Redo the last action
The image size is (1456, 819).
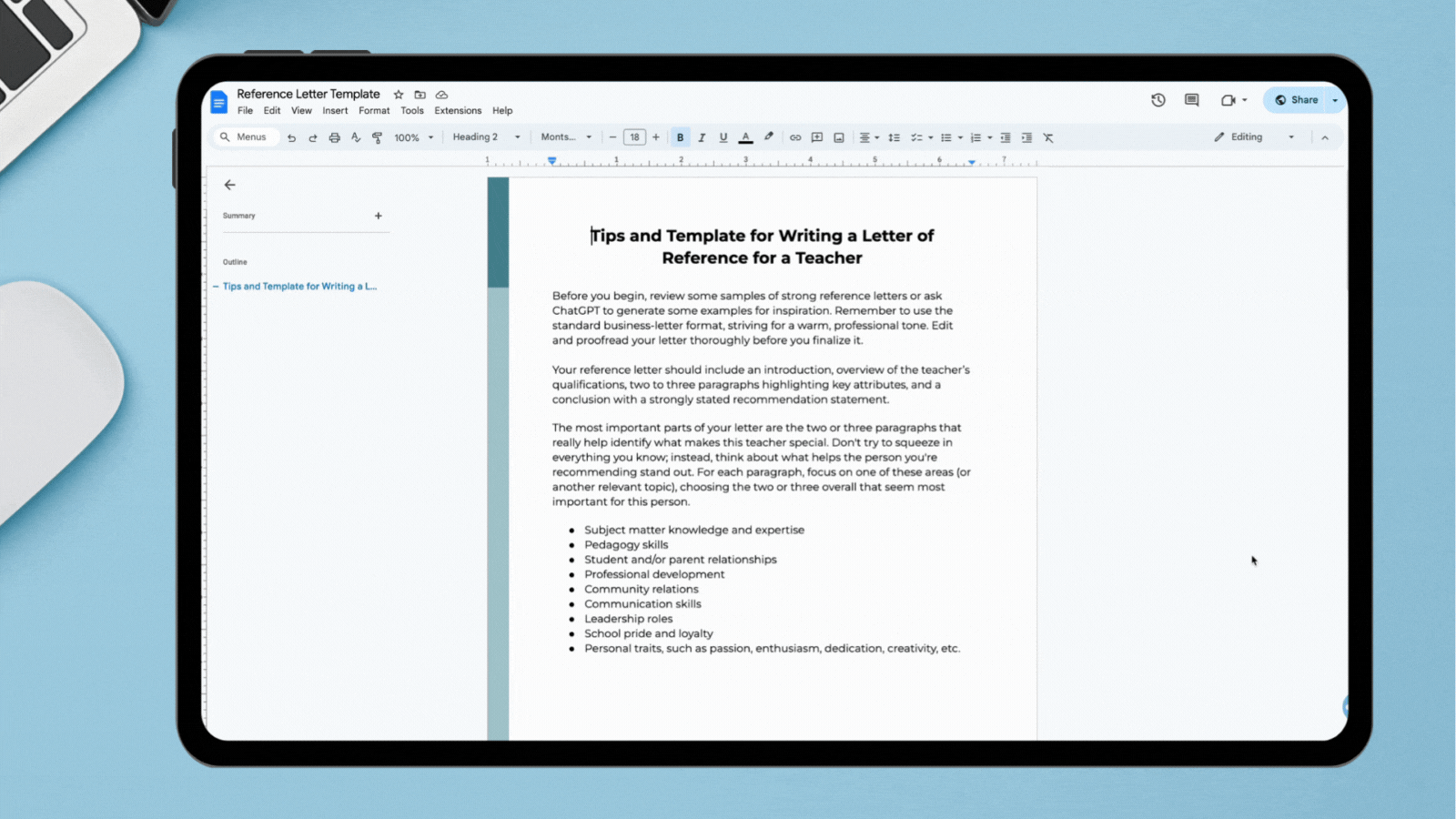[313, 137]
